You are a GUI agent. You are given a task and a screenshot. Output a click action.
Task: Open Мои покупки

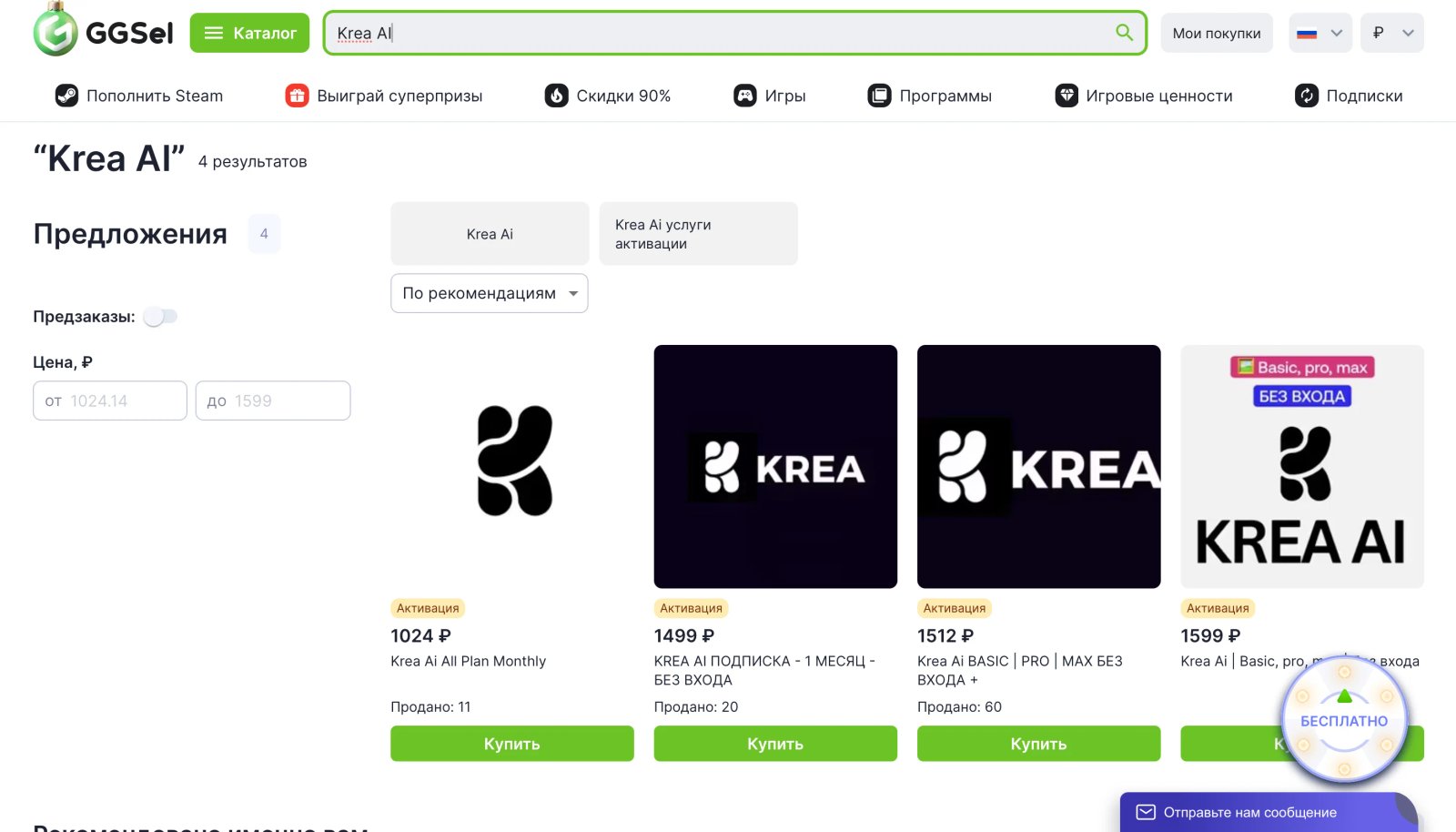[x=1217, y=33]
